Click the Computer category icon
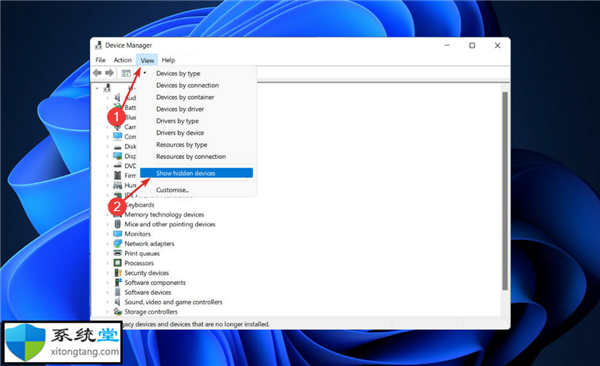The image size is (600, 366). coord(117,136)
